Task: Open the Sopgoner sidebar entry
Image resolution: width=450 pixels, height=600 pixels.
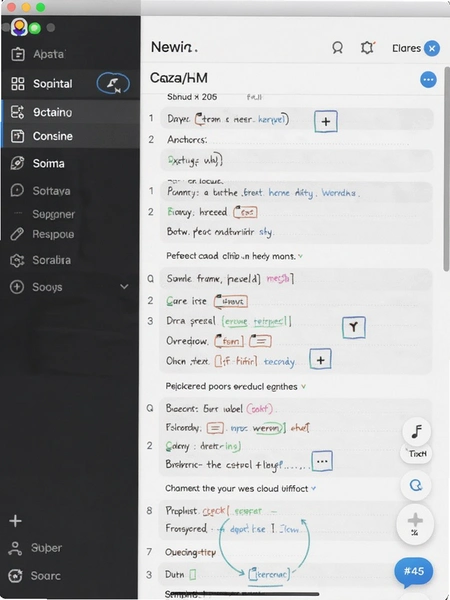Action: tap(53, 214)
